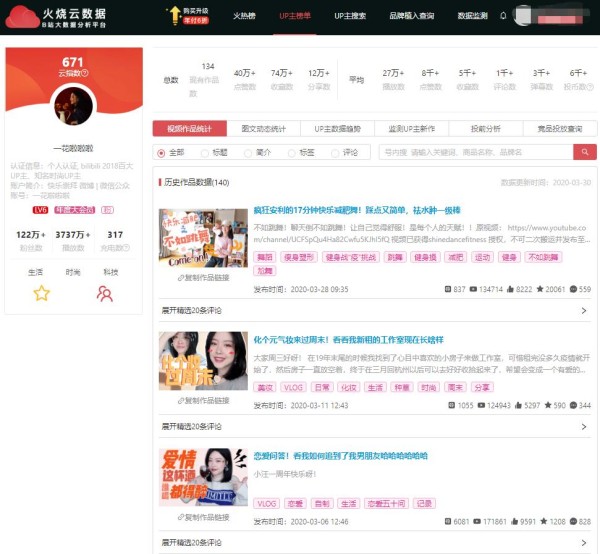
Task: Switch to the 监测UP主新作 tab
Action: (x=412, y=129)
